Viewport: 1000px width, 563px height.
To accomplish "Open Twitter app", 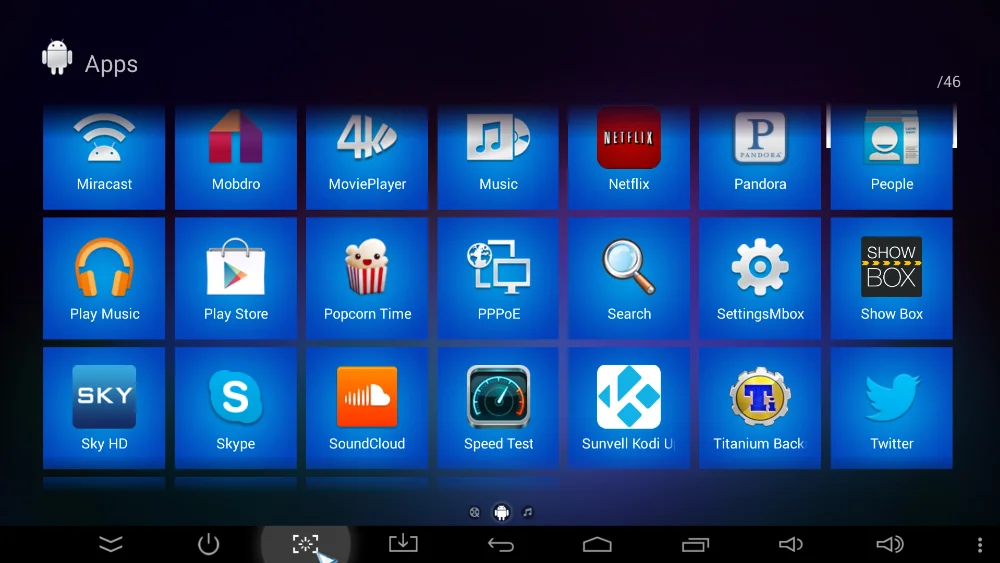I will point(892,408).
